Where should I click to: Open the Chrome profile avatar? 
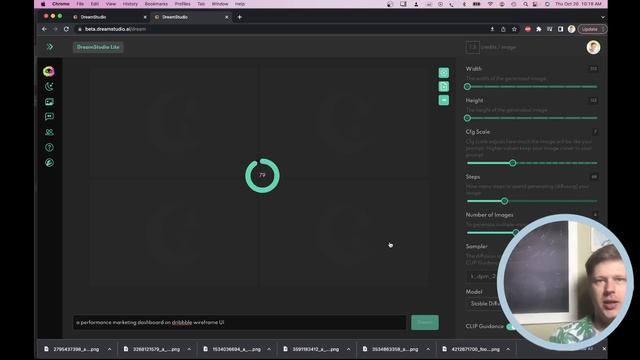tap(571, 29)
